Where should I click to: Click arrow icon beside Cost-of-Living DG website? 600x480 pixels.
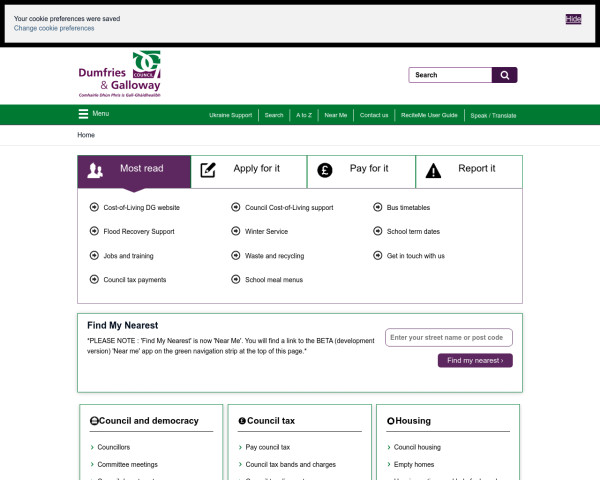point(94,207)
